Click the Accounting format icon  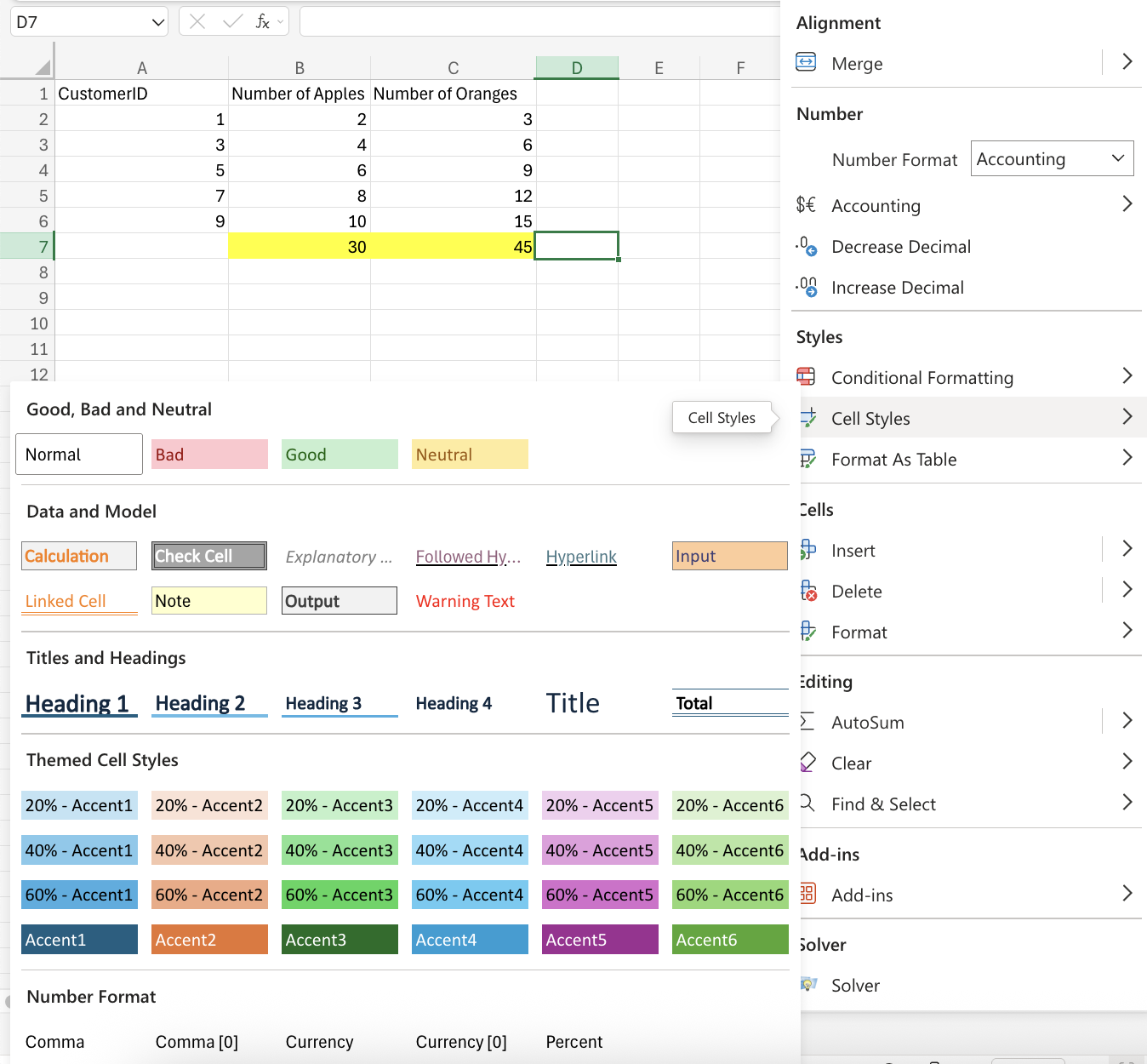point(806,204)
